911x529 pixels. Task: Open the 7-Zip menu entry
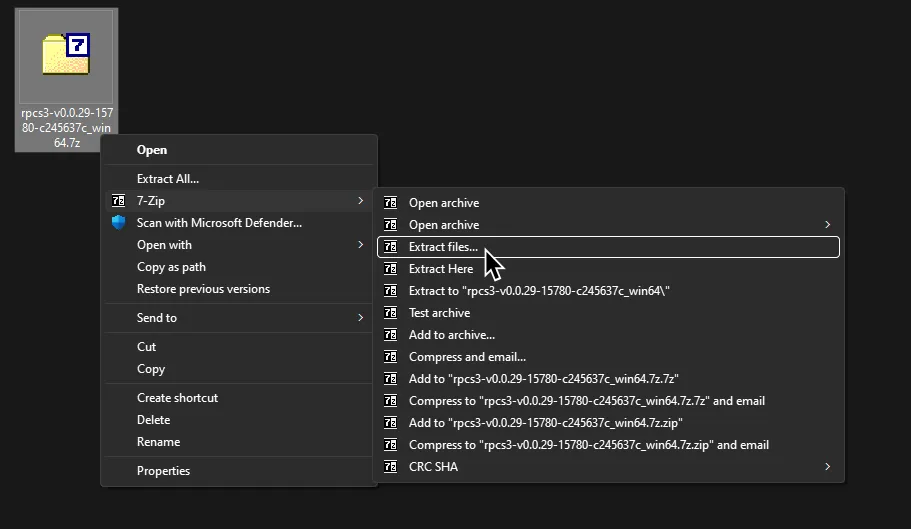(238, 200)
